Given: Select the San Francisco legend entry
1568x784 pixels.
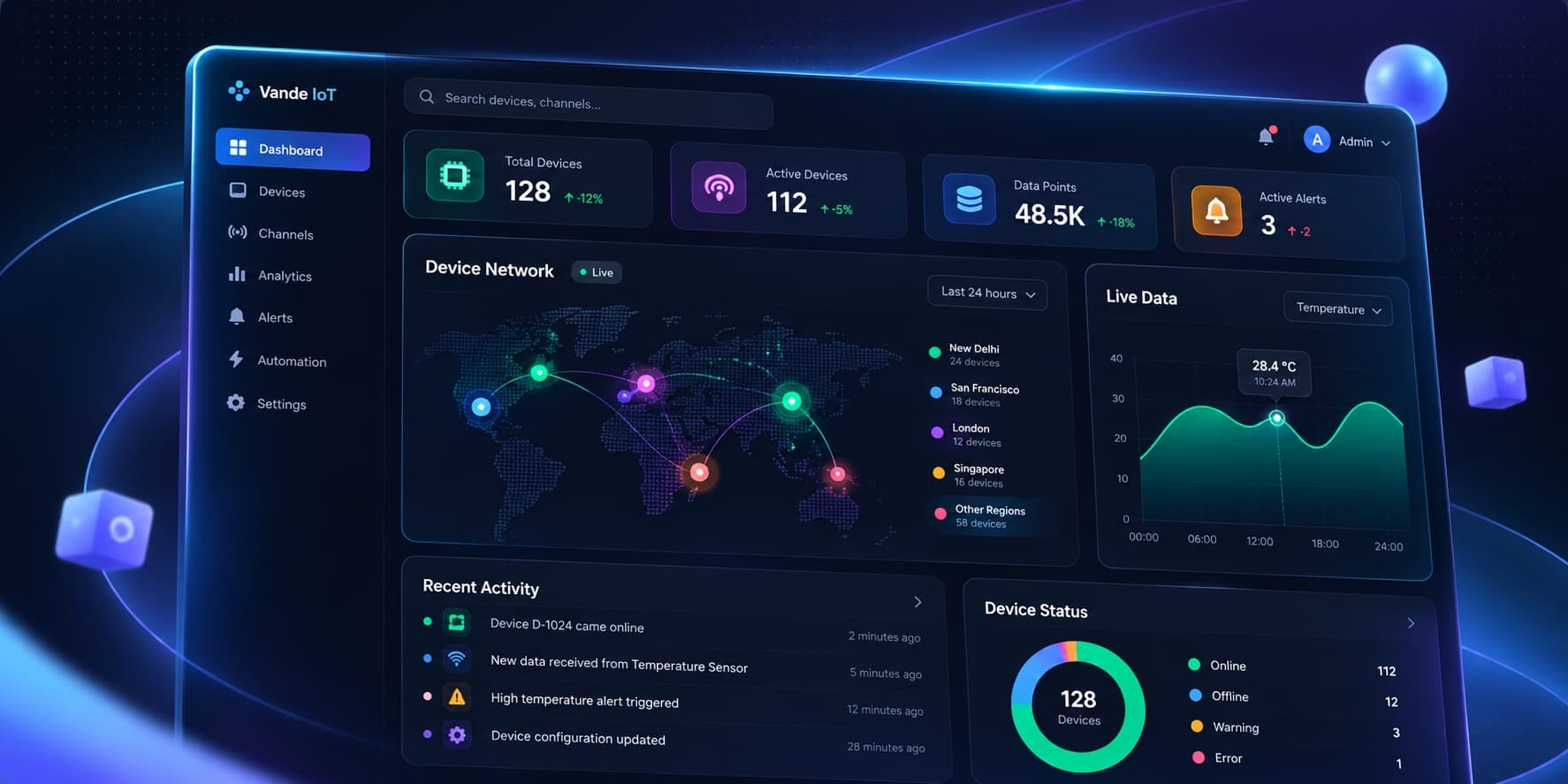Looking at the screenshot, I should coord(975,394).
